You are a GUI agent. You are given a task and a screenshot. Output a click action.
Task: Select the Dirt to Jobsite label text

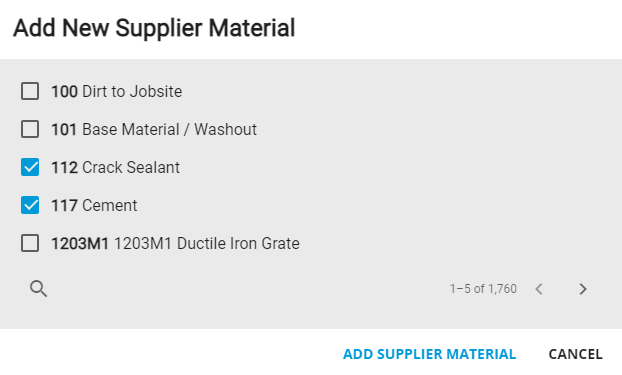[x=132, y=92]
